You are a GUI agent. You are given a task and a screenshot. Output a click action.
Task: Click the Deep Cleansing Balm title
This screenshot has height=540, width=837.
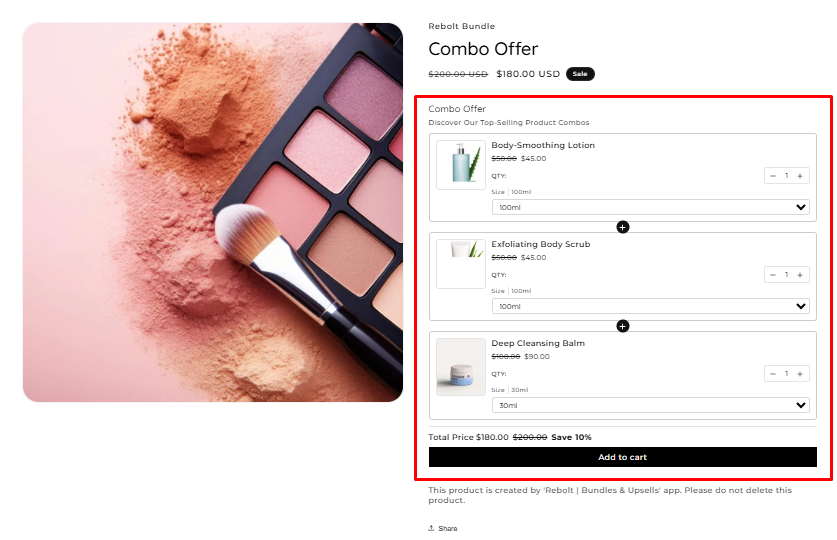538,343
